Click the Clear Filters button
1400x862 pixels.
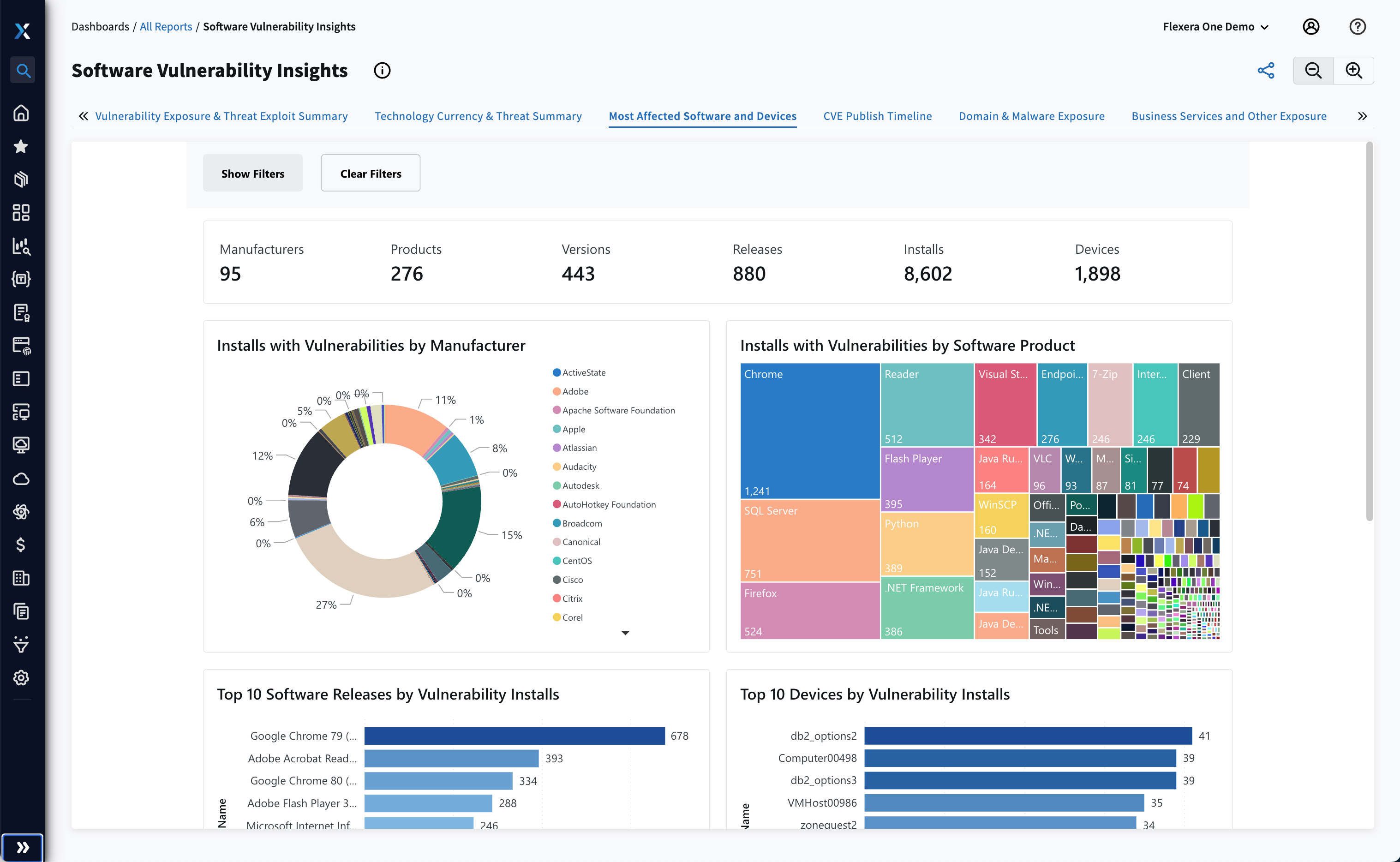pyautogui.click(x=371, y=173)
